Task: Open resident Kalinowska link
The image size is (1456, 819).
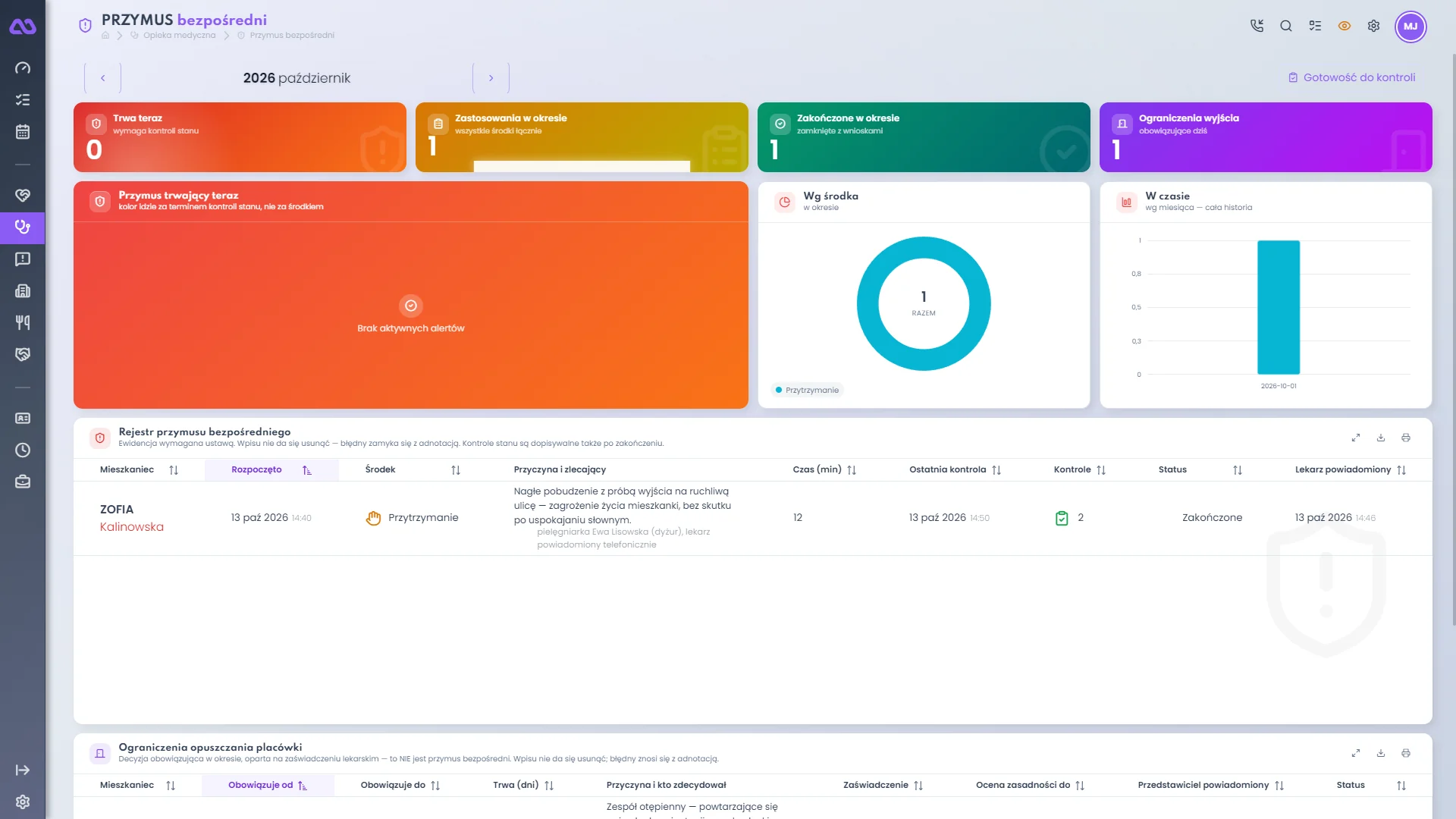Action: [x=132, y=527]
